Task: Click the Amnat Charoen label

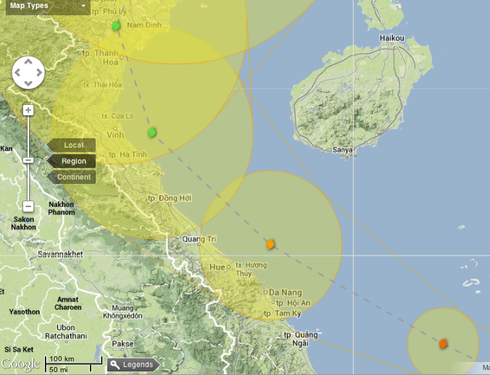Action: point(68,303)
